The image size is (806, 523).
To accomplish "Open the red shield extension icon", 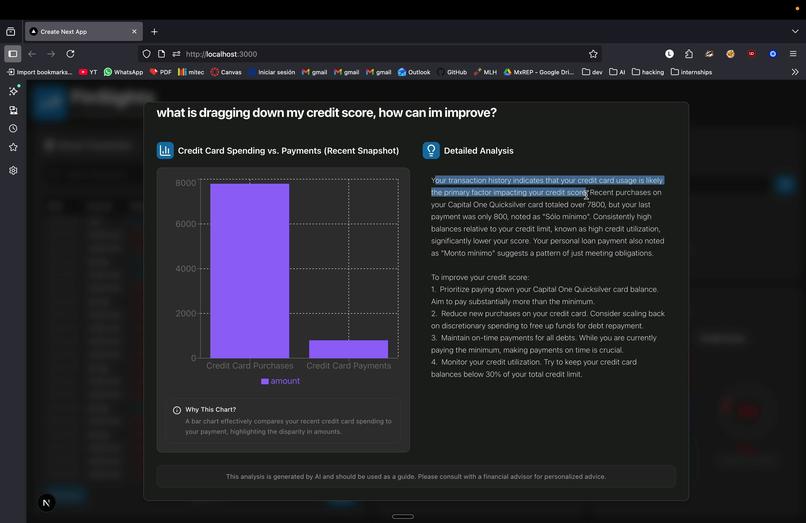I will (752, 54).
